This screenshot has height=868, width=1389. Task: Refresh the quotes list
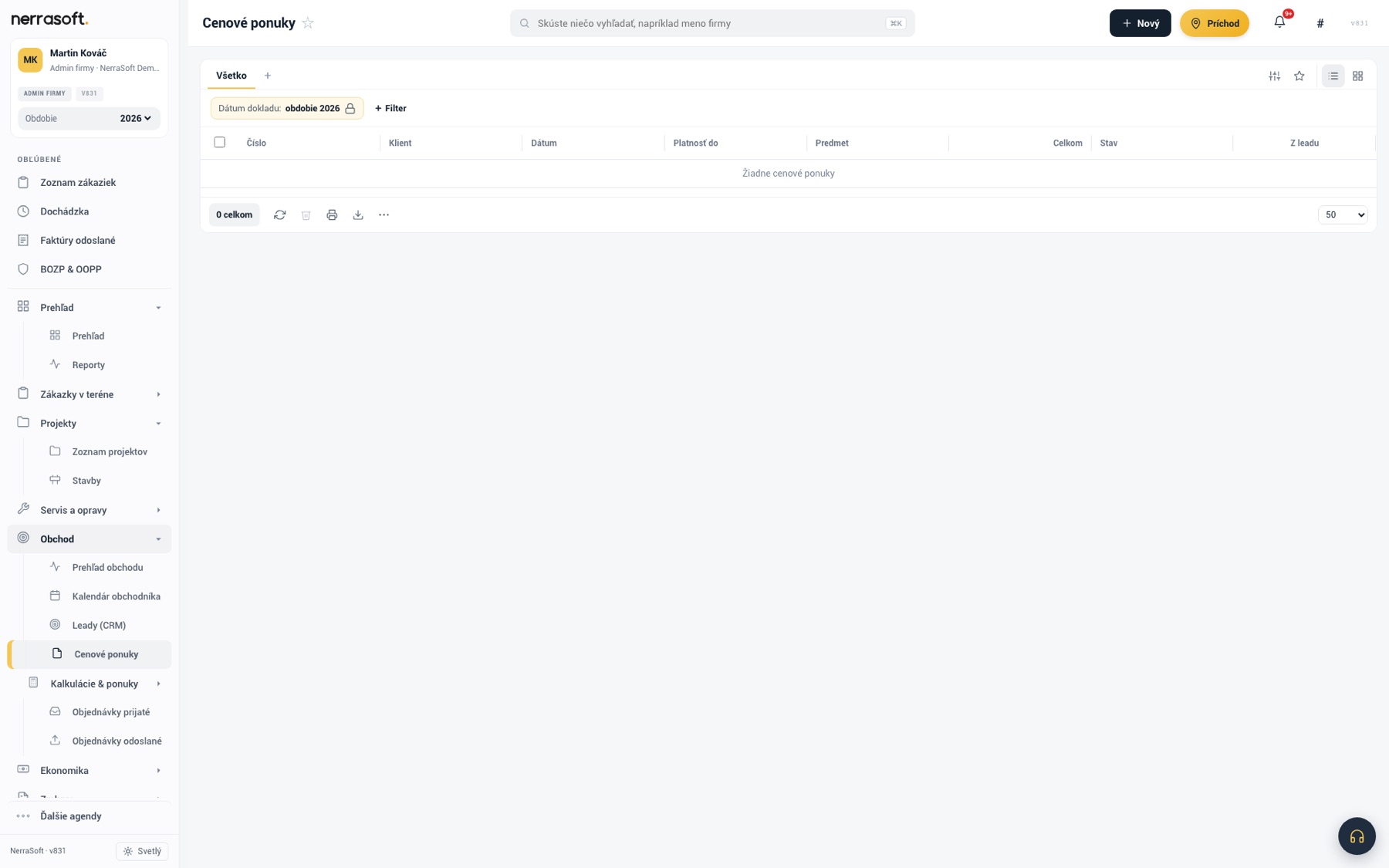coord(280,215)
